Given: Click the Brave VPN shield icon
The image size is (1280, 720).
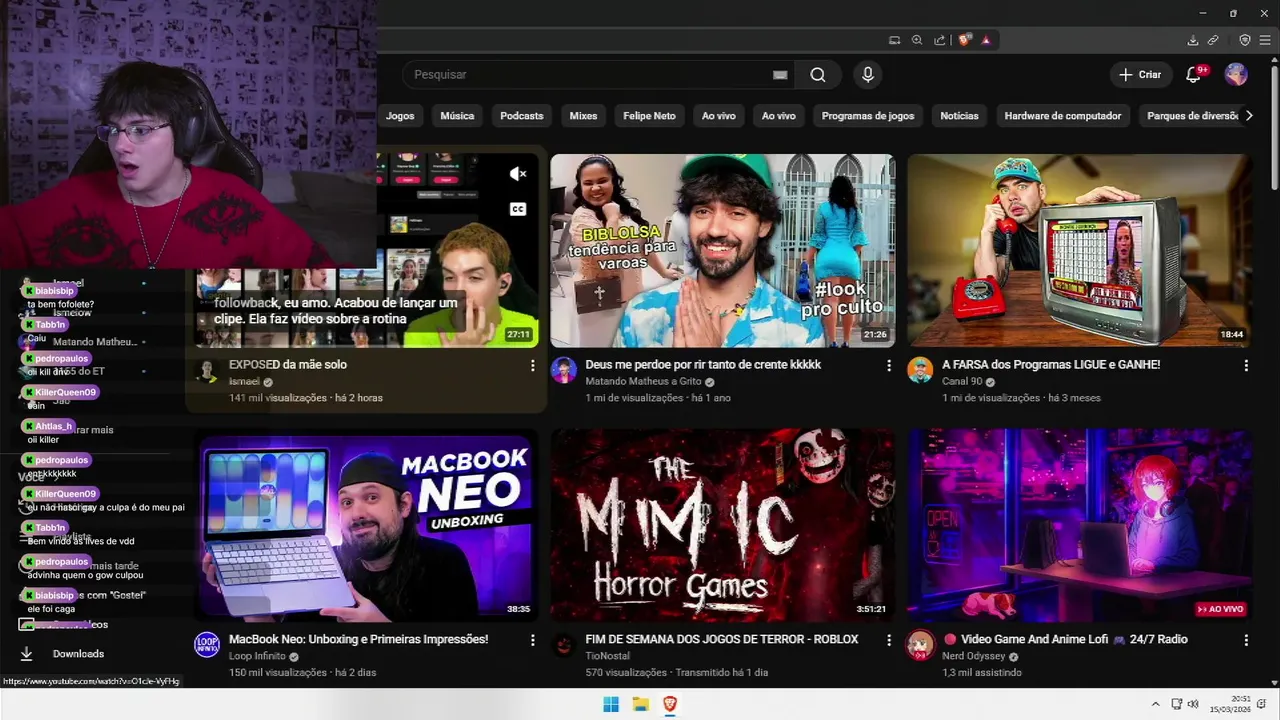Looking at the screenshot, I should [x=1245, y=40].
